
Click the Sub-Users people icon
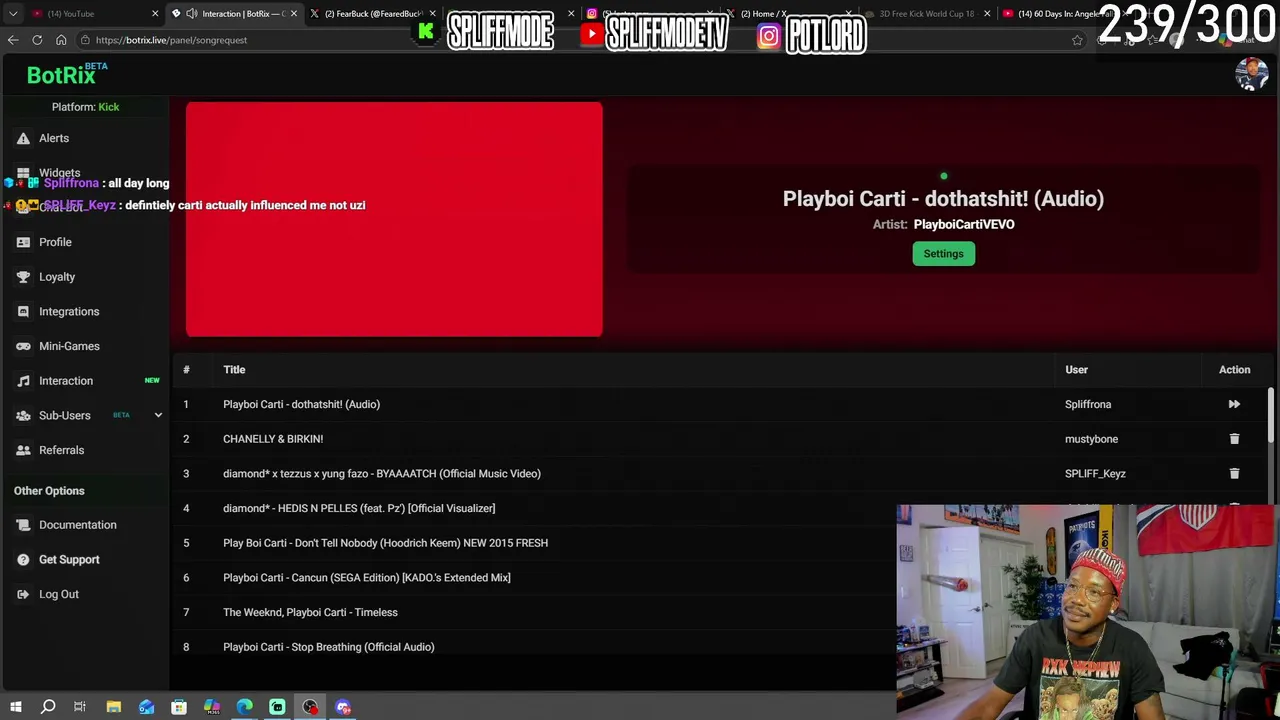23,416
